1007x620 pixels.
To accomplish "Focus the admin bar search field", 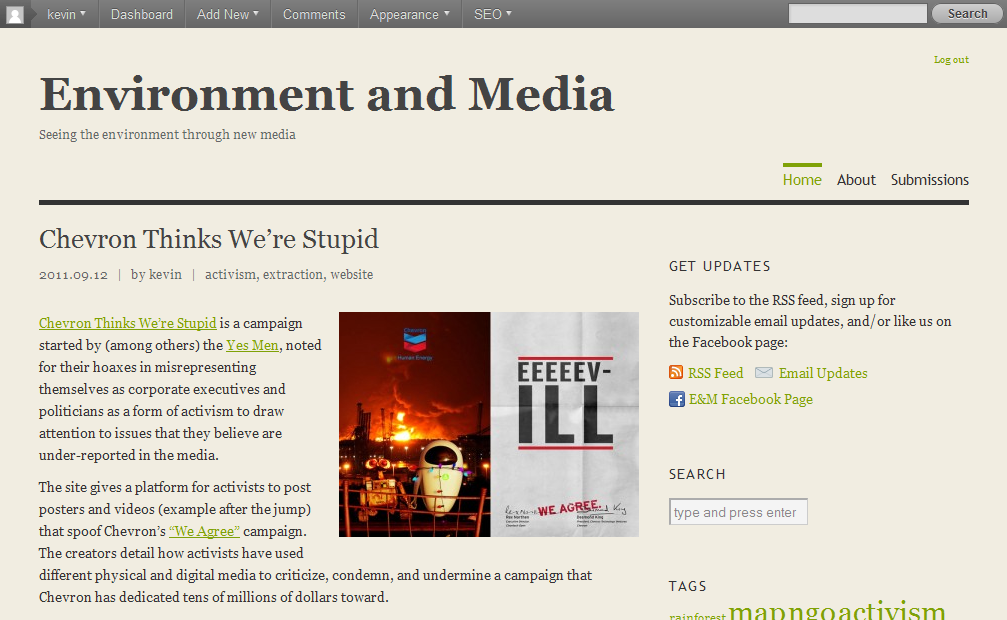I will click(x=857, y=13).
